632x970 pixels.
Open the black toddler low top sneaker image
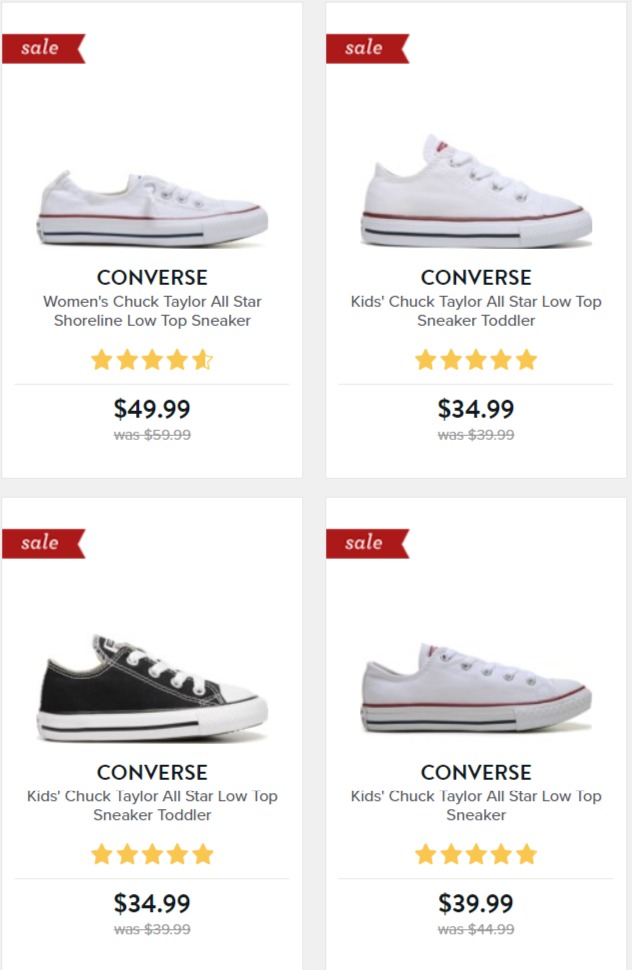point(152,687)
